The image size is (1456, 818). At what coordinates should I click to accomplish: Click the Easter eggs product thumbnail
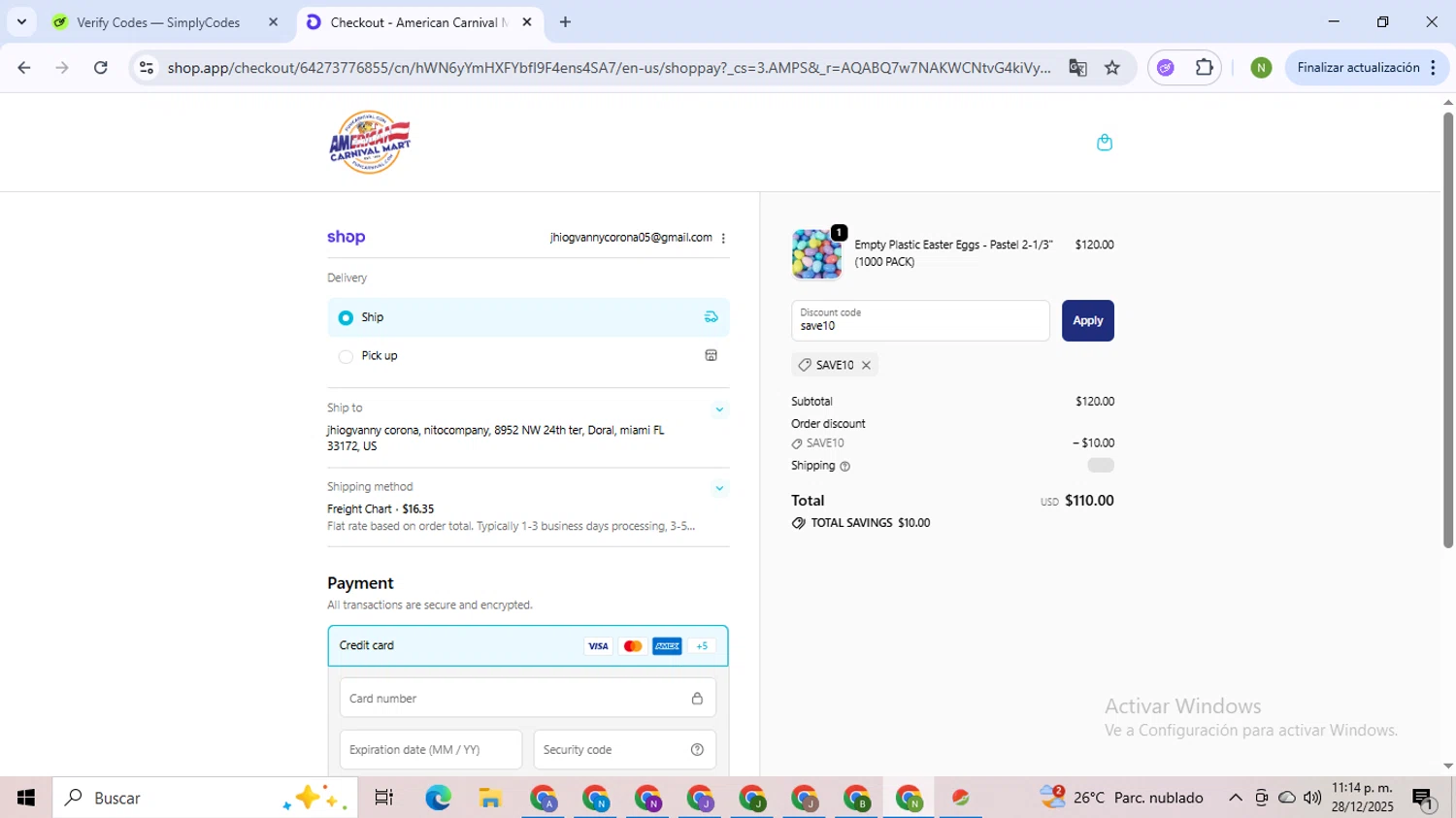pos(817,254)
